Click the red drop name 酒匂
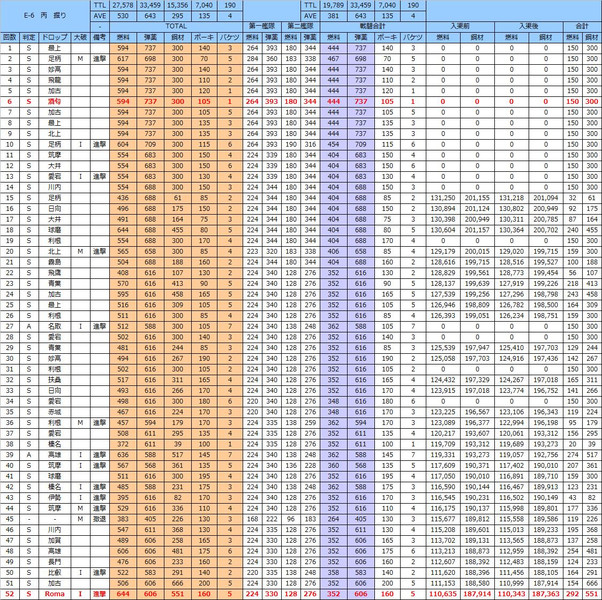This screenshot has height=600, width=602. coord(54,102)
